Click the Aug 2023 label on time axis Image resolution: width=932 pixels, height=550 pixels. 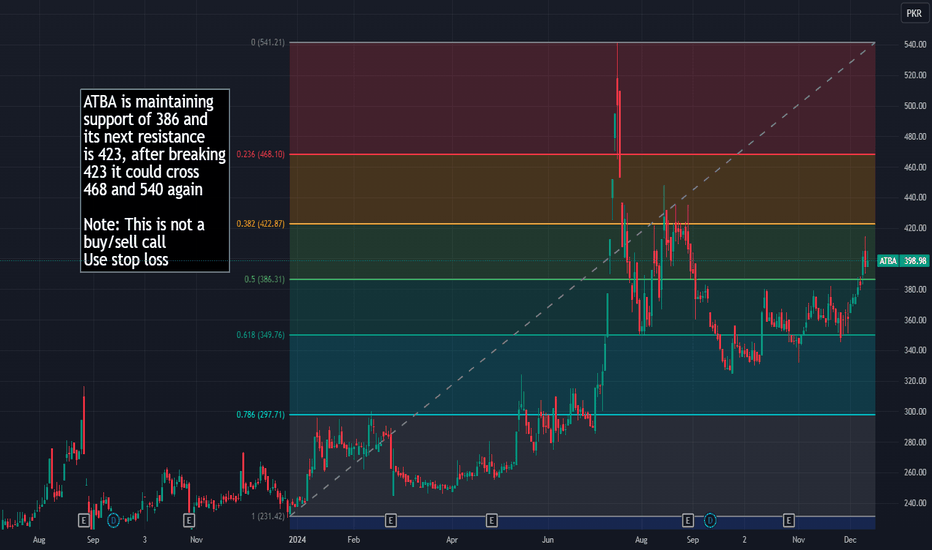pyautogui.click(x=39, y=540)
